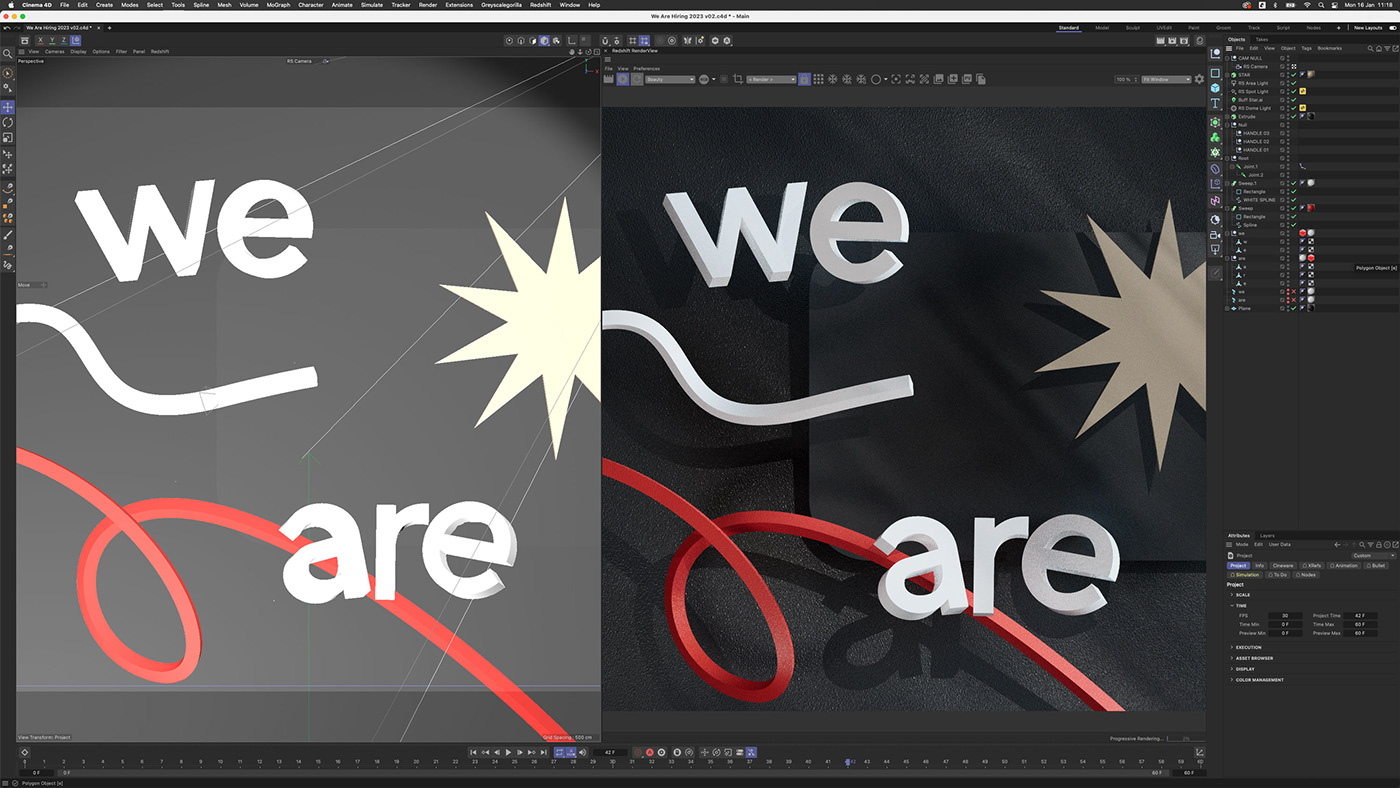Toggle enable check for WHITE SPLINE
Viewport: 1400px width, 788px height.
pos(1293,200)
